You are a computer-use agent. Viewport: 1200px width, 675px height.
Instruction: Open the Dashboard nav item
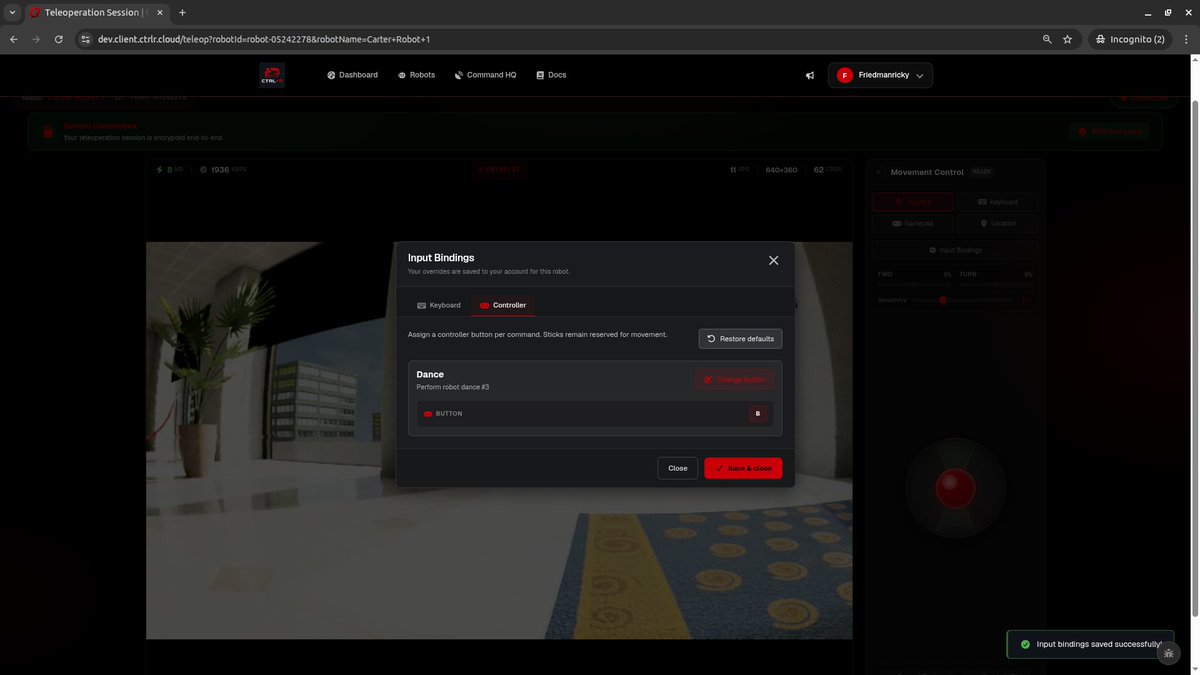point(352,75)
